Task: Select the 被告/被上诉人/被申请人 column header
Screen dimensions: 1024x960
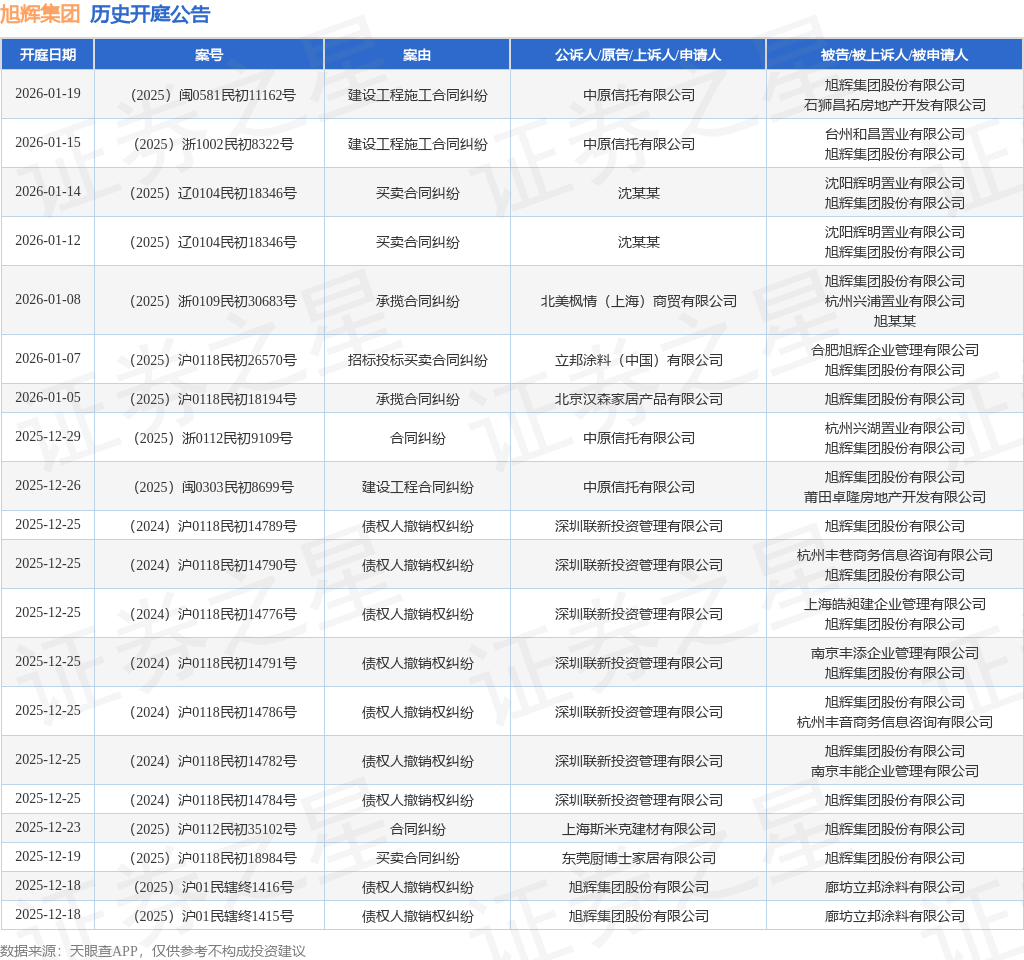Action: pyautogui.click(x=894, y=55)
